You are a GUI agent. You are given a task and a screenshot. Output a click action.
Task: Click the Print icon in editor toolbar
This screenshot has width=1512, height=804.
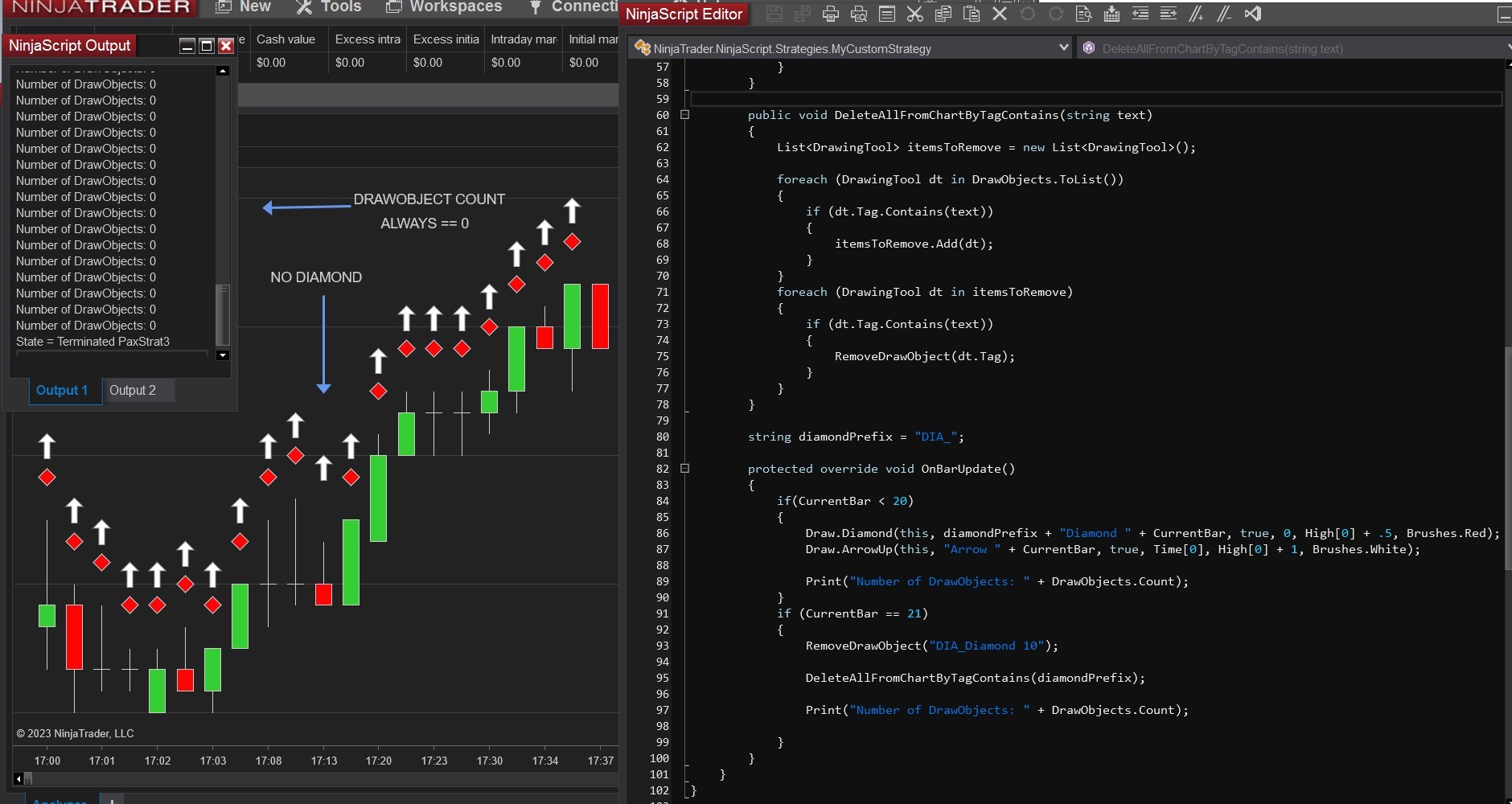[x=831, y=14]
